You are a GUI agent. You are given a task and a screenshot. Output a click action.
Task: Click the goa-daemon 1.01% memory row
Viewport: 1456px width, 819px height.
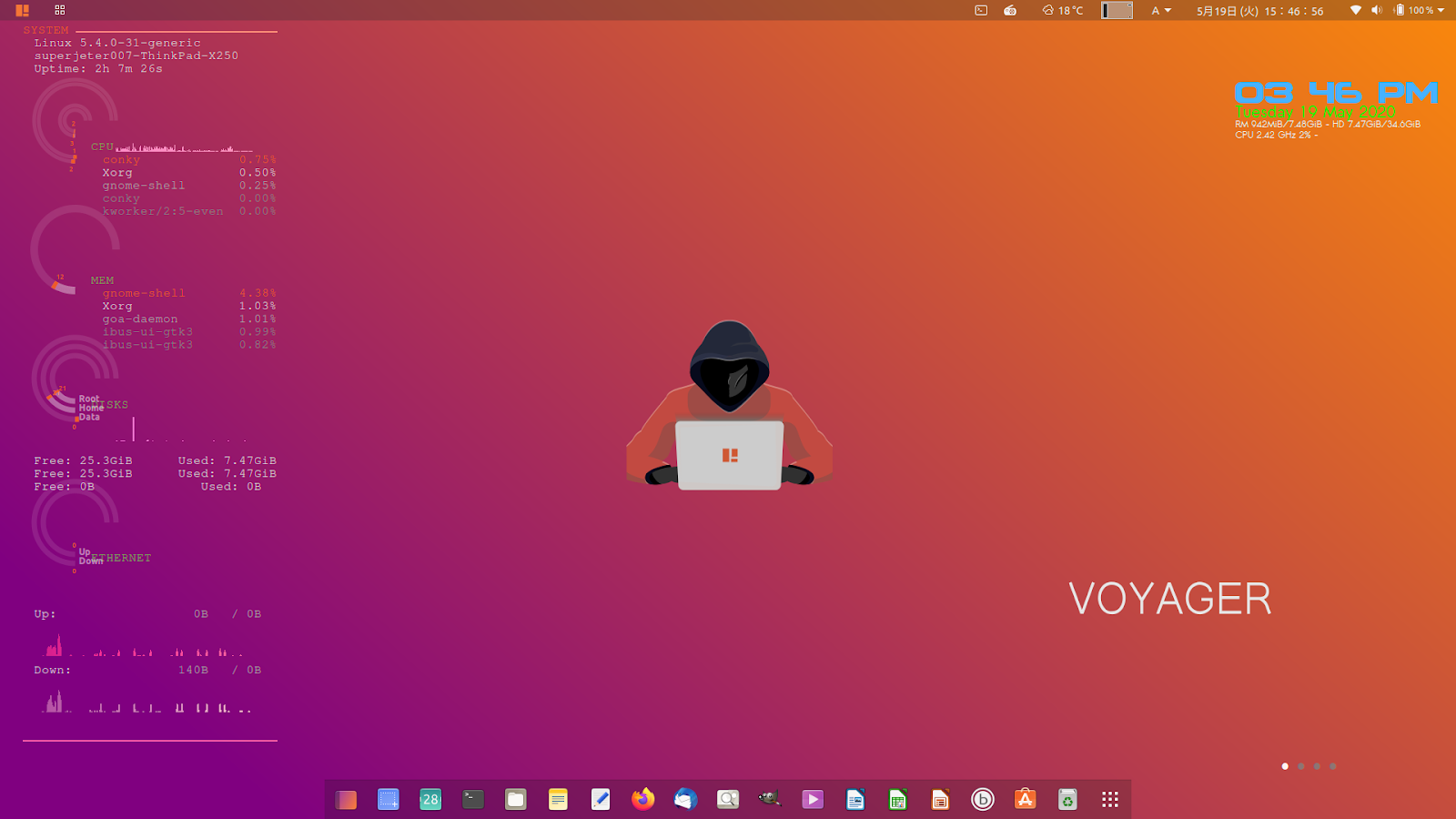click(x=189, y=318)
